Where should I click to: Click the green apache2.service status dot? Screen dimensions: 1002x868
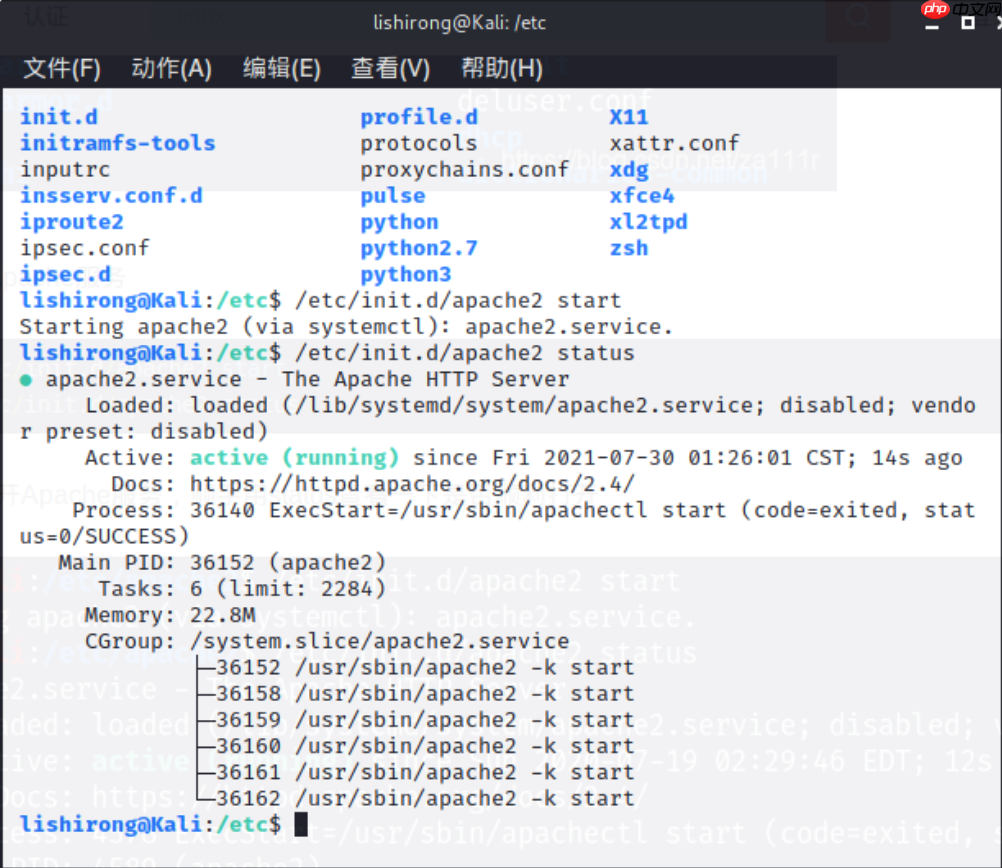tap(26, 380)
